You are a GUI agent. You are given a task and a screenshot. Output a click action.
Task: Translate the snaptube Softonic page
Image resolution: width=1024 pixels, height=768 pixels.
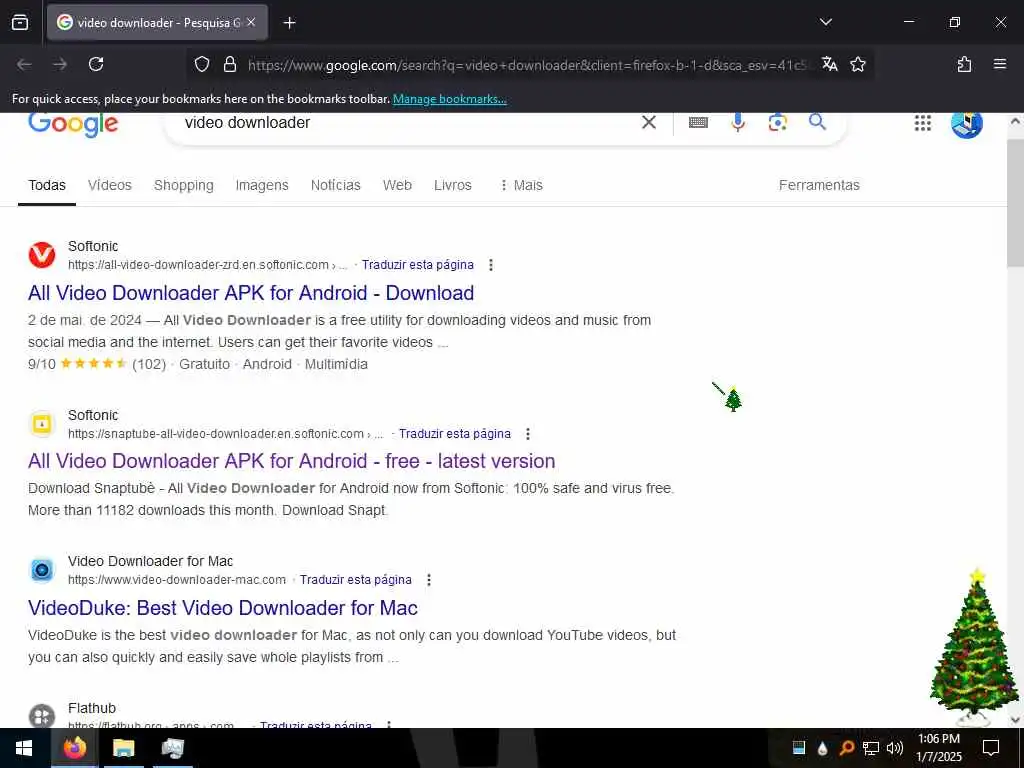click(455, 434)
